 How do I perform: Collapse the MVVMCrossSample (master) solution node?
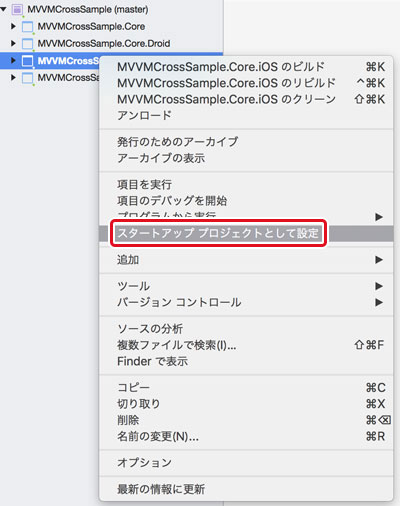point(3,9)
